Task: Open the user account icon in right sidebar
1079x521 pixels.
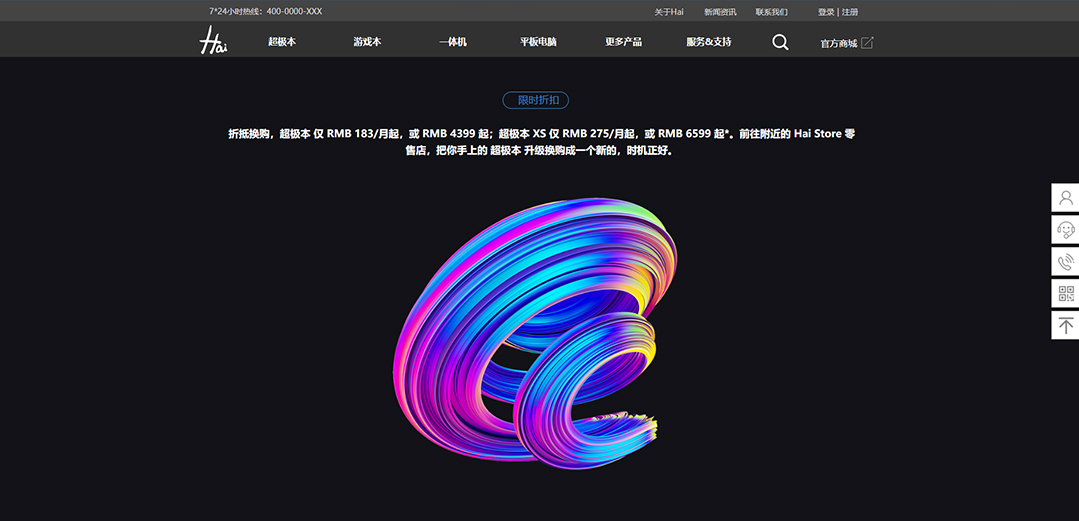Action: point(1065,198)
